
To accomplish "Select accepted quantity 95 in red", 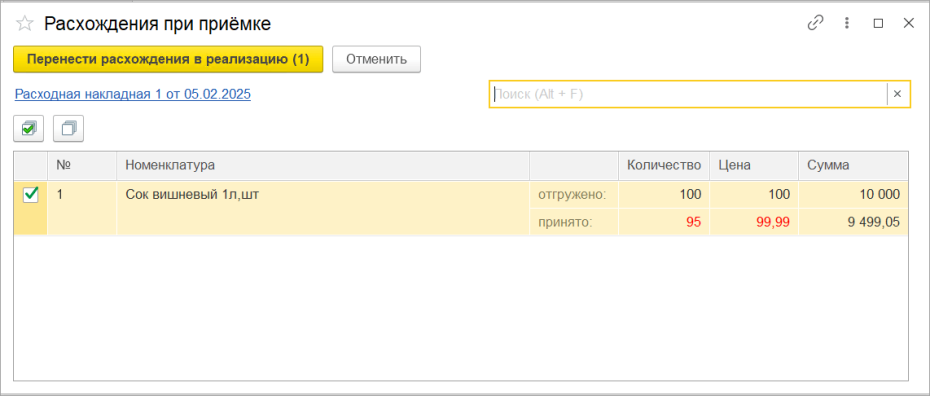I will click(x=664, y=222).
